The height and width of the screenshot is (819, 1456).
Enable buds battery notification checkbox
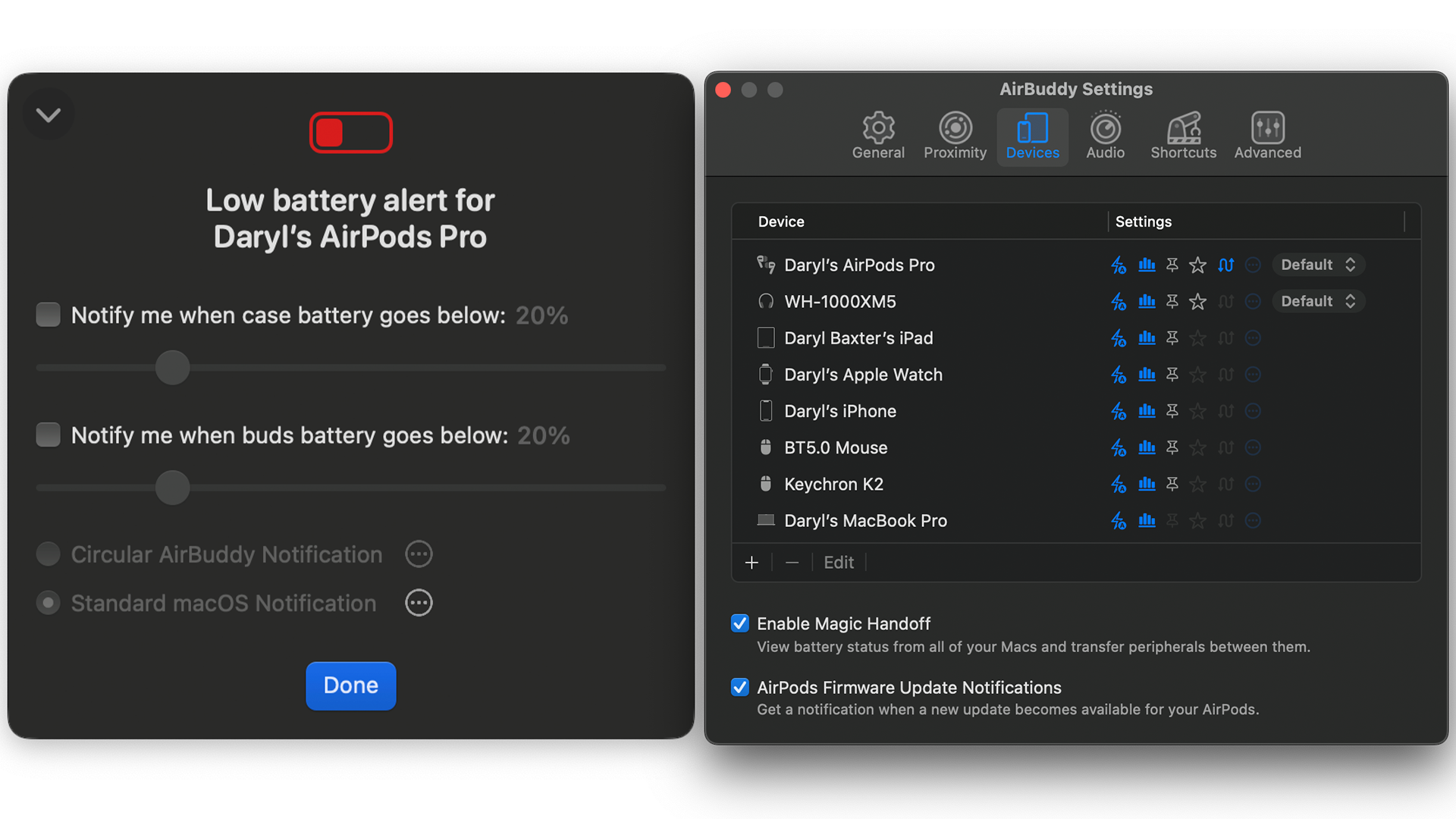click(49, 435)
